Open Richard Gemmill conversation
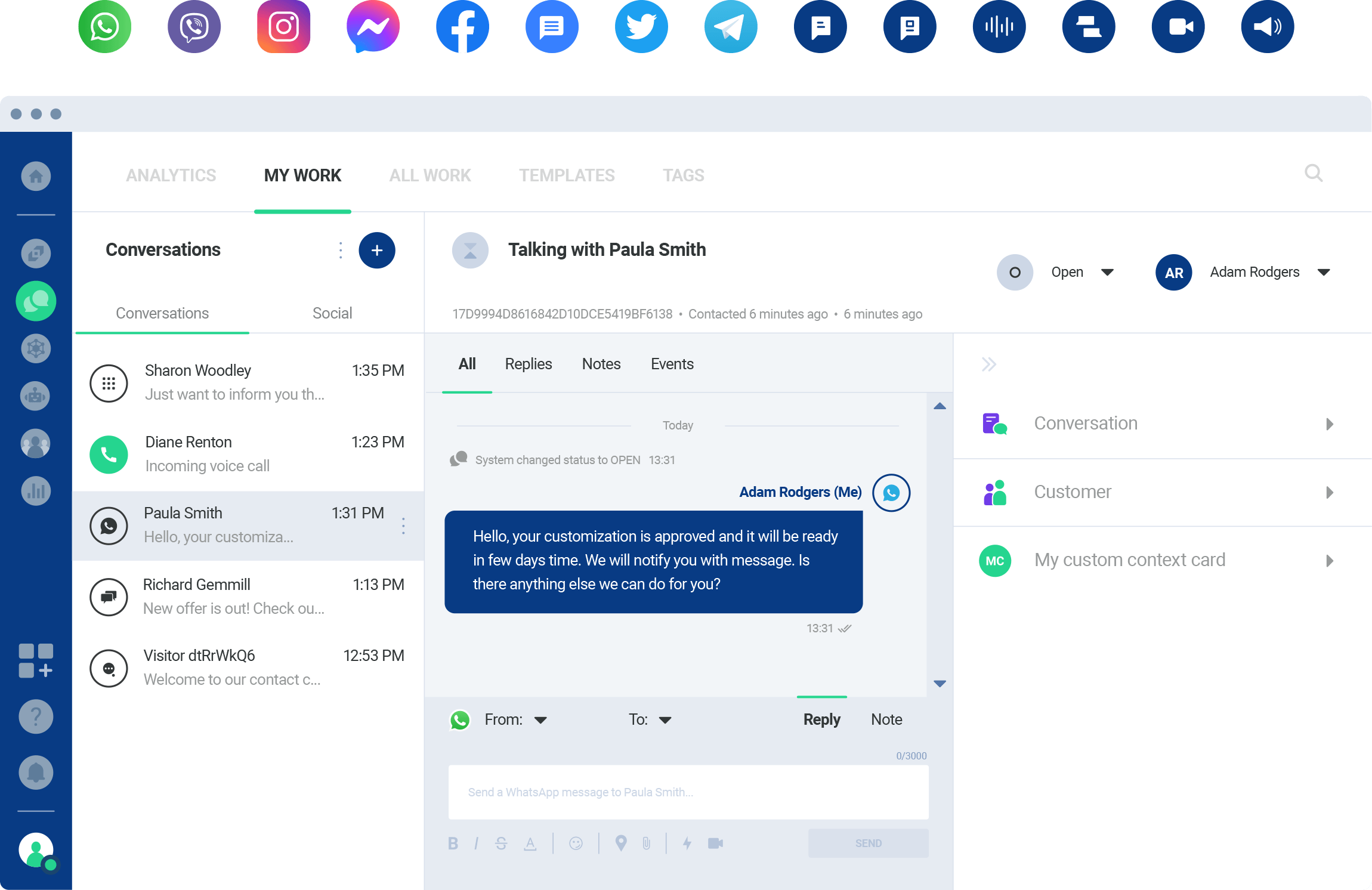Screen dimensions: 1372x890 coord(248,597)
